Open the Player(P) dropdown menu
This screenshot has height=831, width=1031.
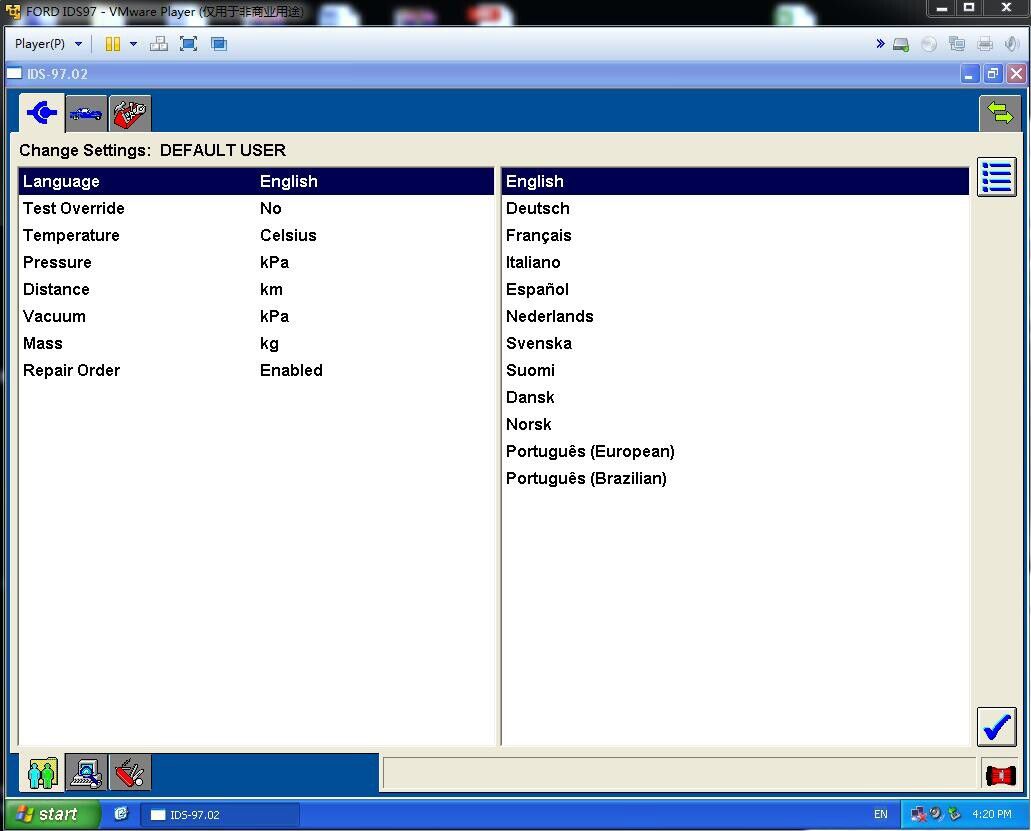click(47, 44)
